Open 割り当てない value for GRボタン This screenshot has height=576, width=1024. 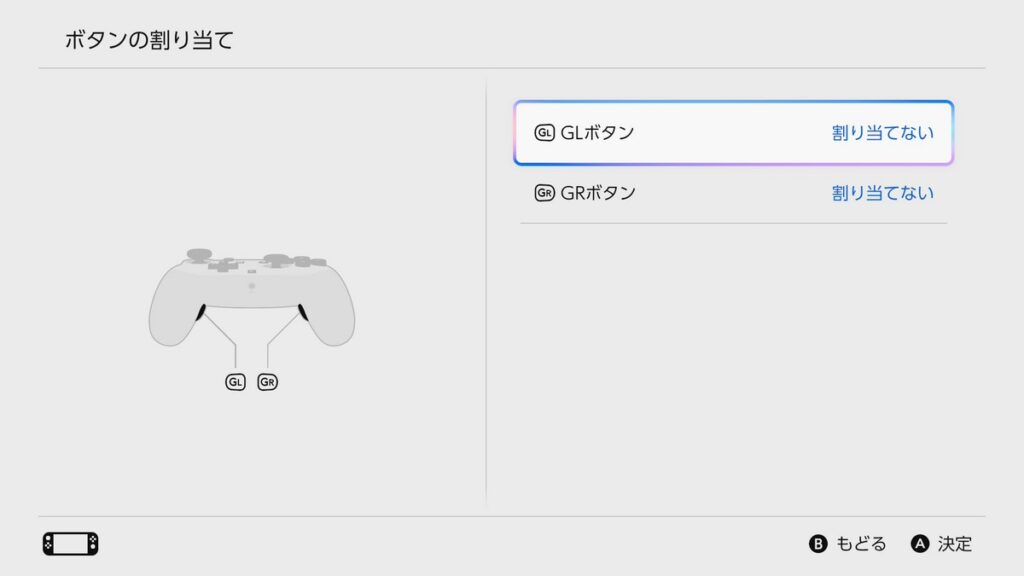tap(882, 193)
